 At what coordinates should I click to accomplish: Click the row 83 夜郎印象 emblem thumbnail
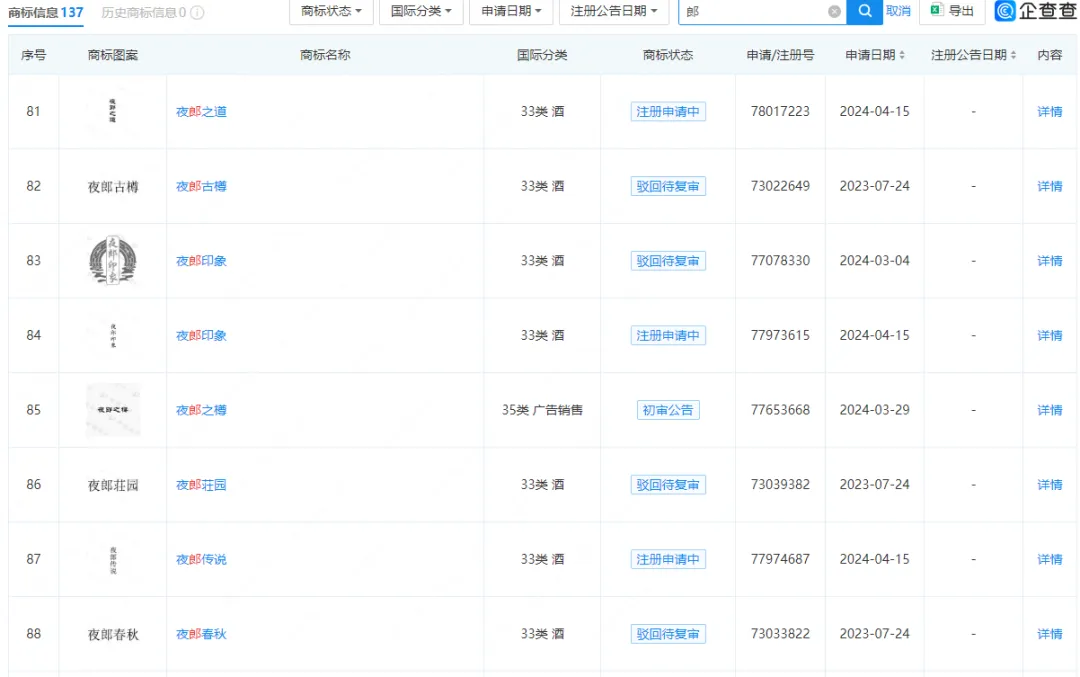pos(113,260)
